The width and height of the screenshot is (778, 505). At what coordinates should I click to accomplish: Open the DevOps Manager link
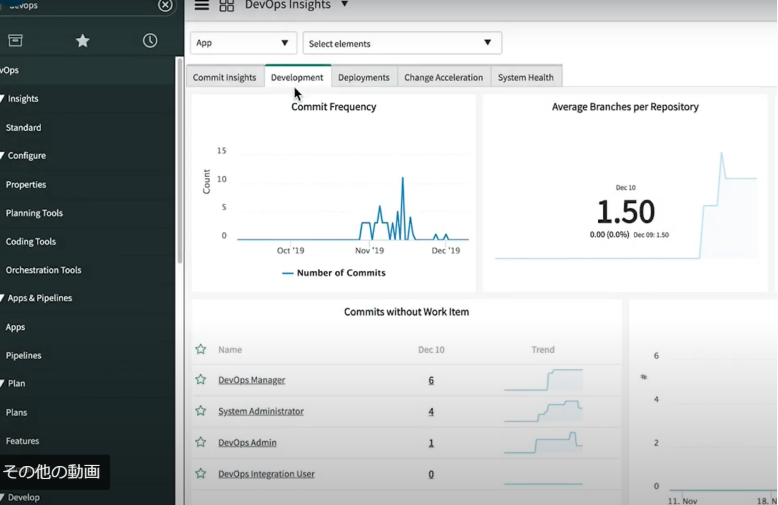(x=252, y=380)
